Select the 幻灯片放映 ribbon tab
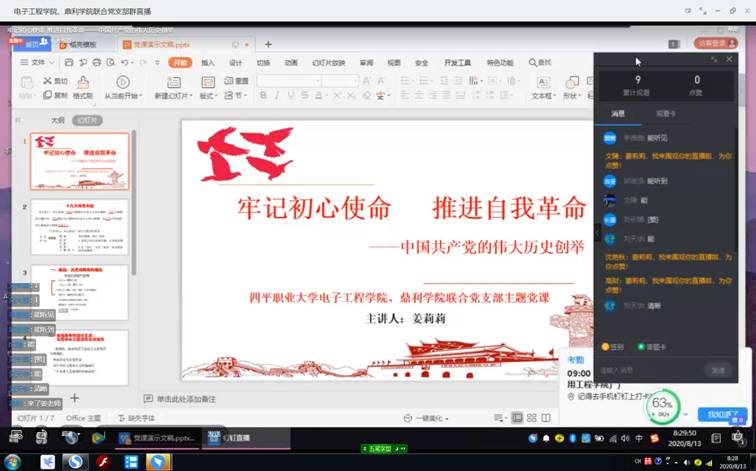756x471 pixels. (x=328, y=63)
